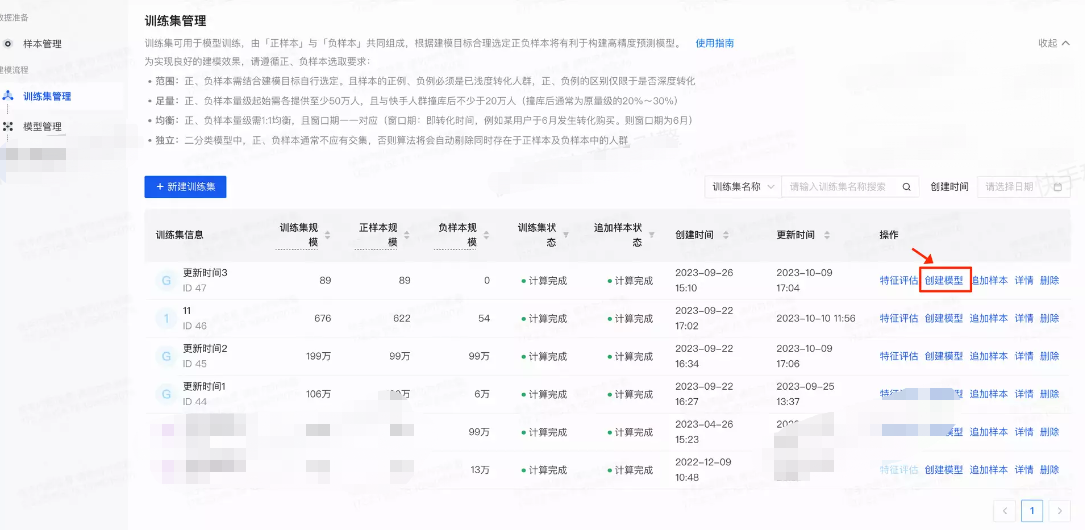Open the 训练集名称 search type dropdown
Image resolution: width=1085 pixels, height=530 pixels.
[x=743, y=187]
